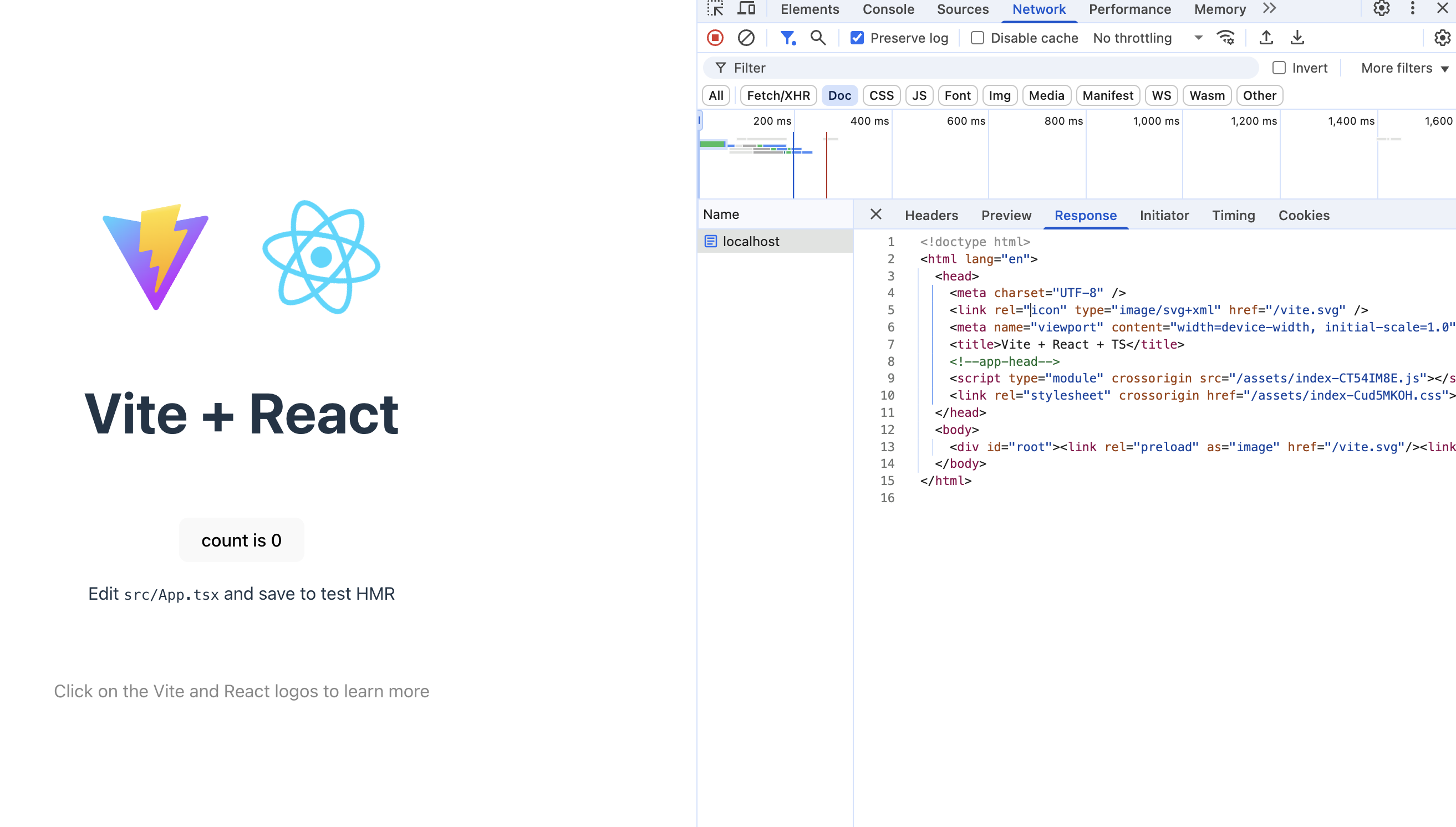
Task: Click the count is 0 button
Action: 241,539
